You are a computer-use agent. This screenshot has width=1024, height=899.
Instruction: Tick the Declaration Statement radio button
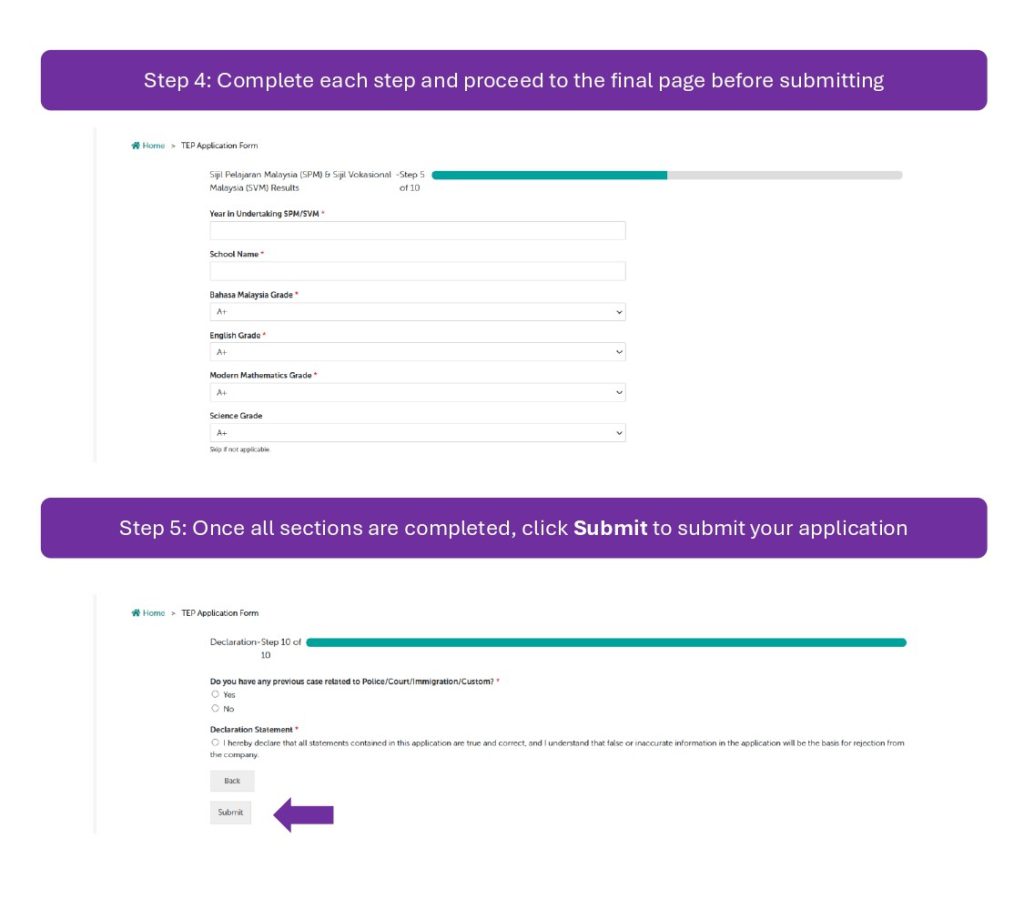coord(215,743)
